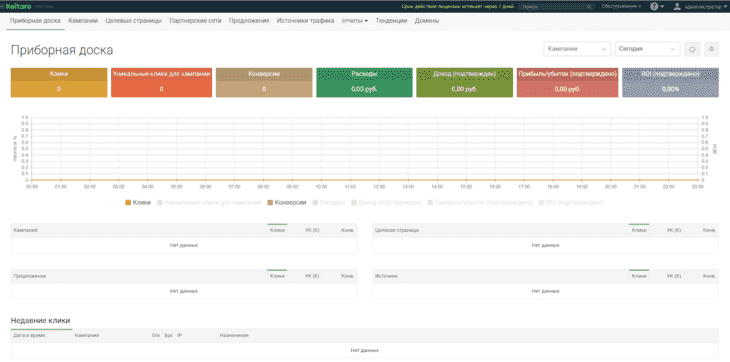Viewport: 730px width, 362px height.
Task: Toggle Расходы series in chart legend
Action: pyautogui.click(x=329, y=202)
